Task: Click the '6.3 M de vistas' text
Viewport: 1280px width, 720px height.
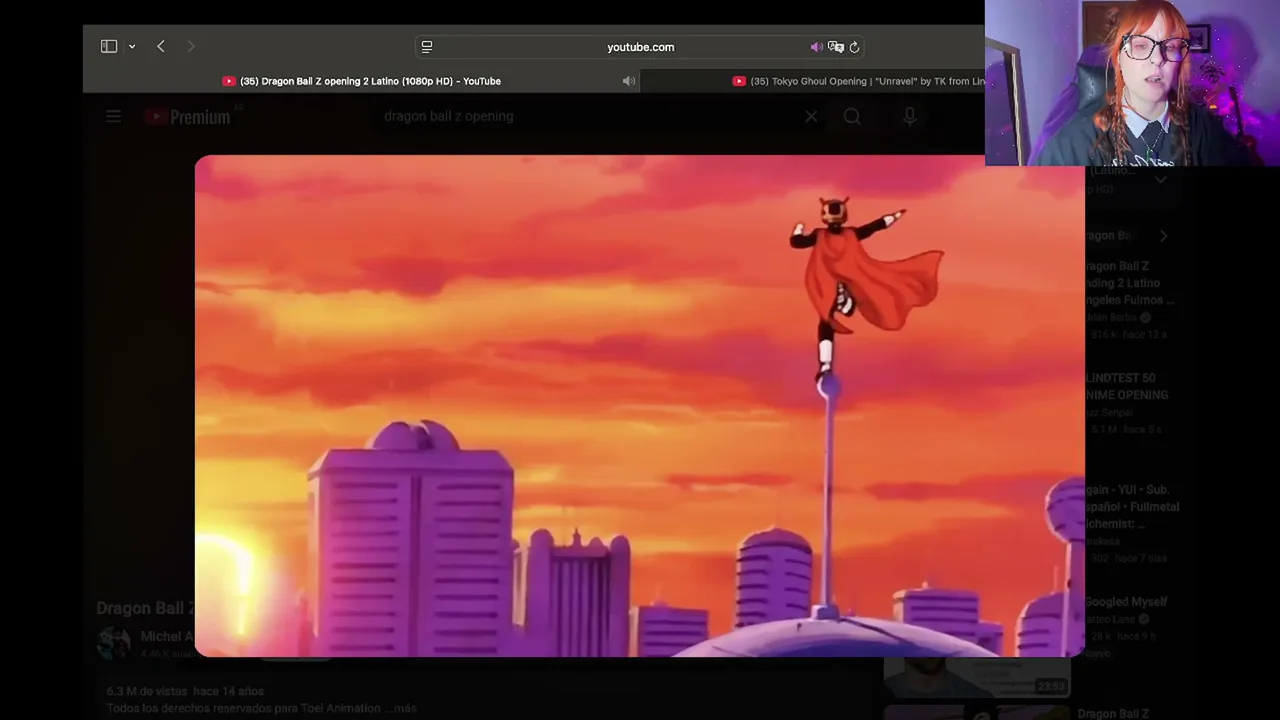Action: [x=147, y=691]
